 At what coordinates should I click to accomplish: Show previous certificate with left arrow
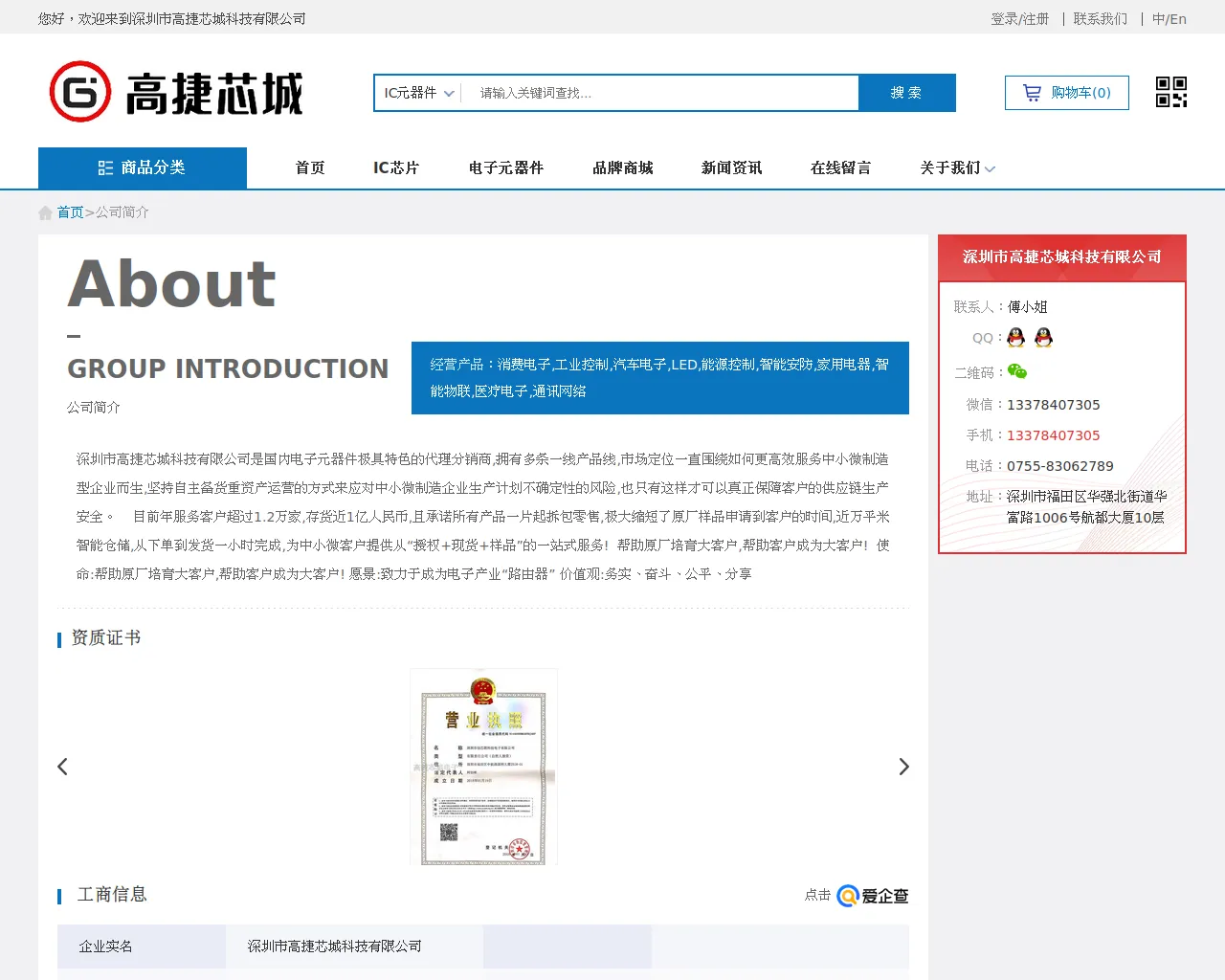(x=63, y=767)
